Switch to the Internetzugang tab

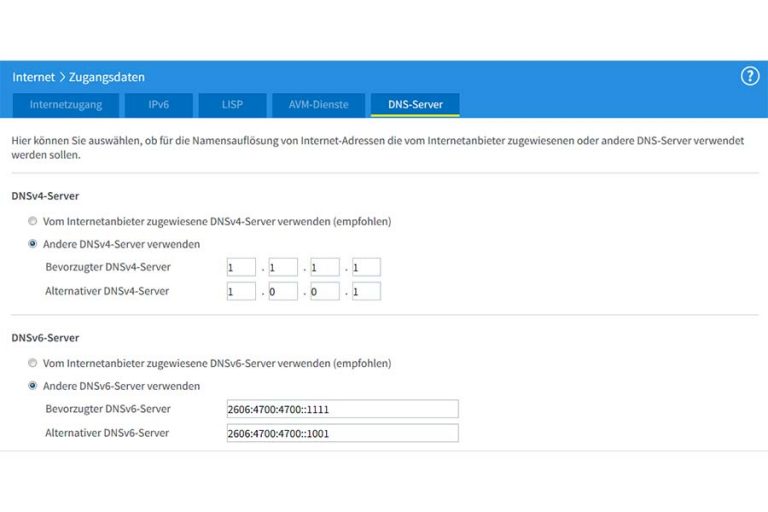64,104
